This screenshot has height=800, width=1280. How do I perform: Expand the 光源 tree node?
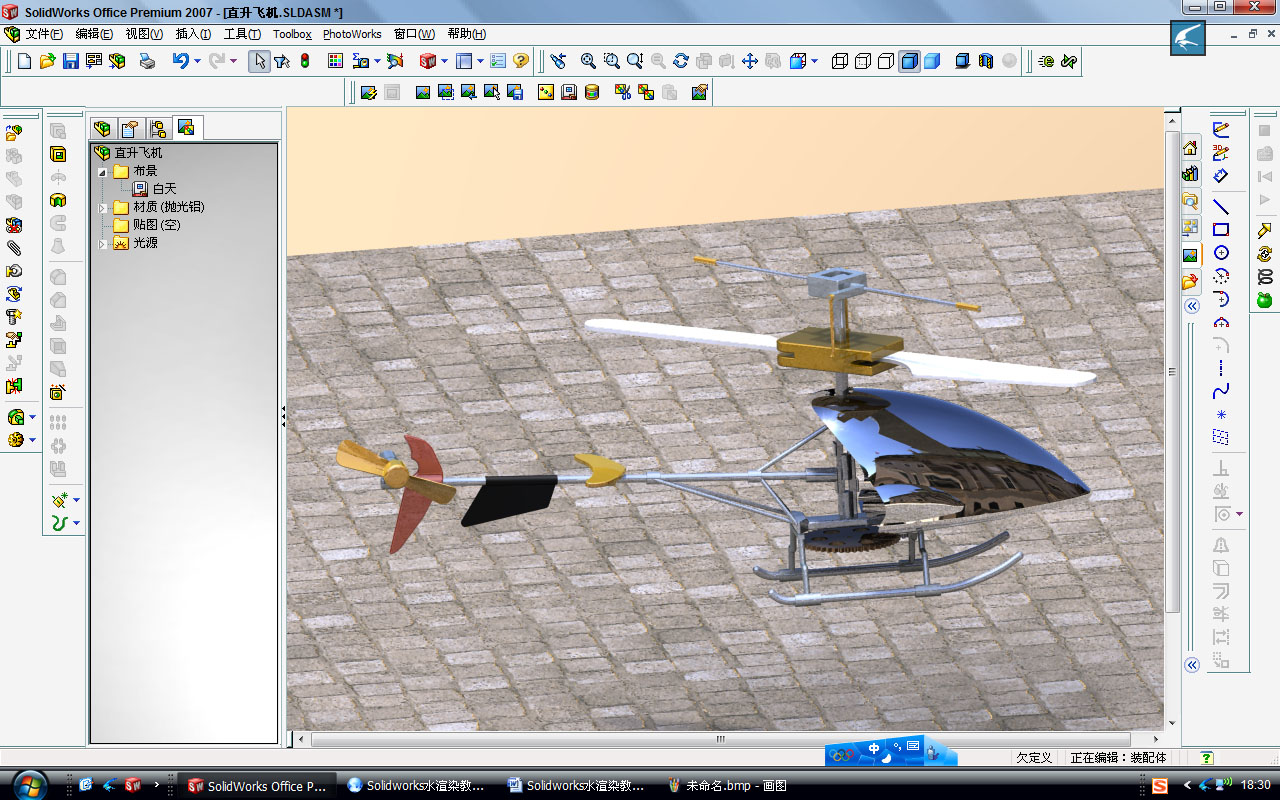tap(102, 243)
